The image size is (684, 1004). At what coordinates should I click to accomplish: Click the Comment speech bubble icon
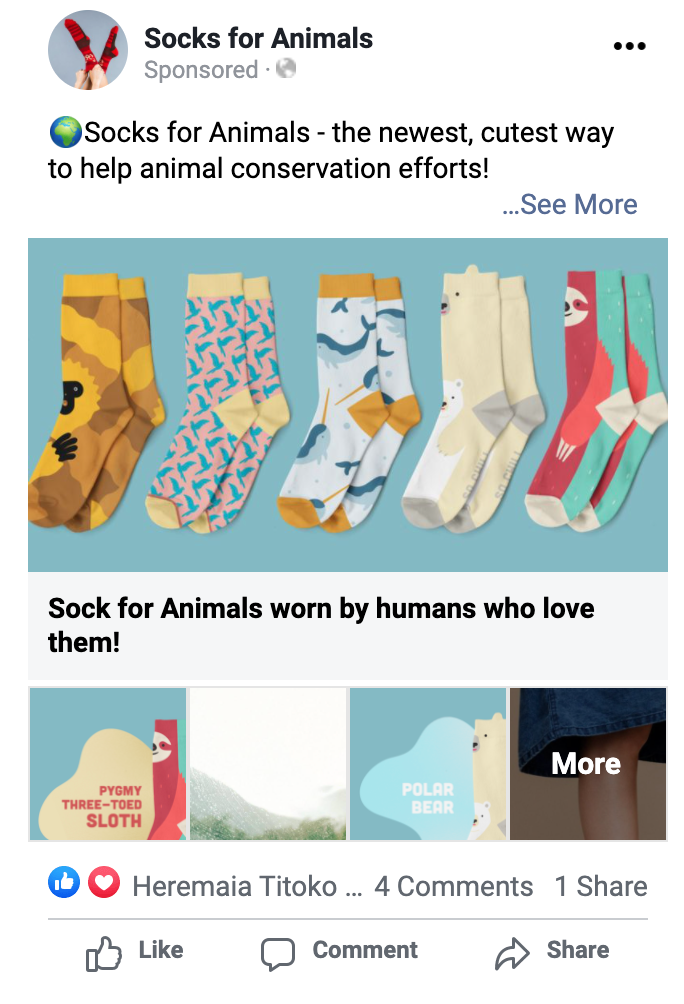278,953
